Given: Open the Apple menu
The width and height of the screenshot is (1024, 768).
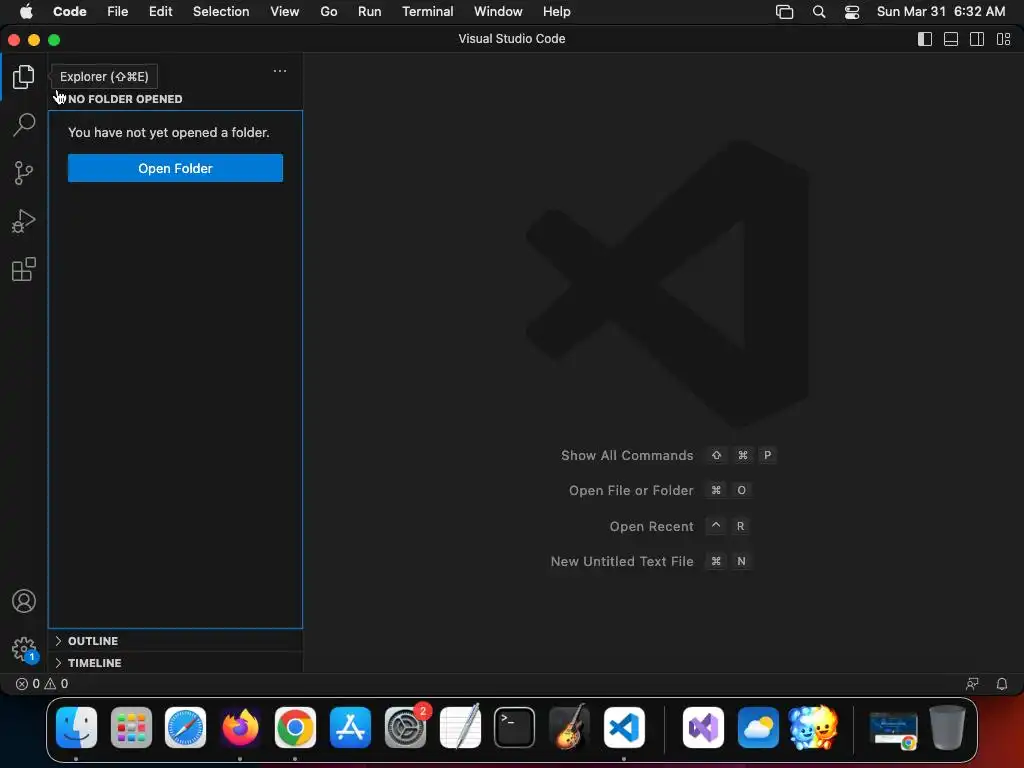Looking at the screenshot, I should coord(25,12).
